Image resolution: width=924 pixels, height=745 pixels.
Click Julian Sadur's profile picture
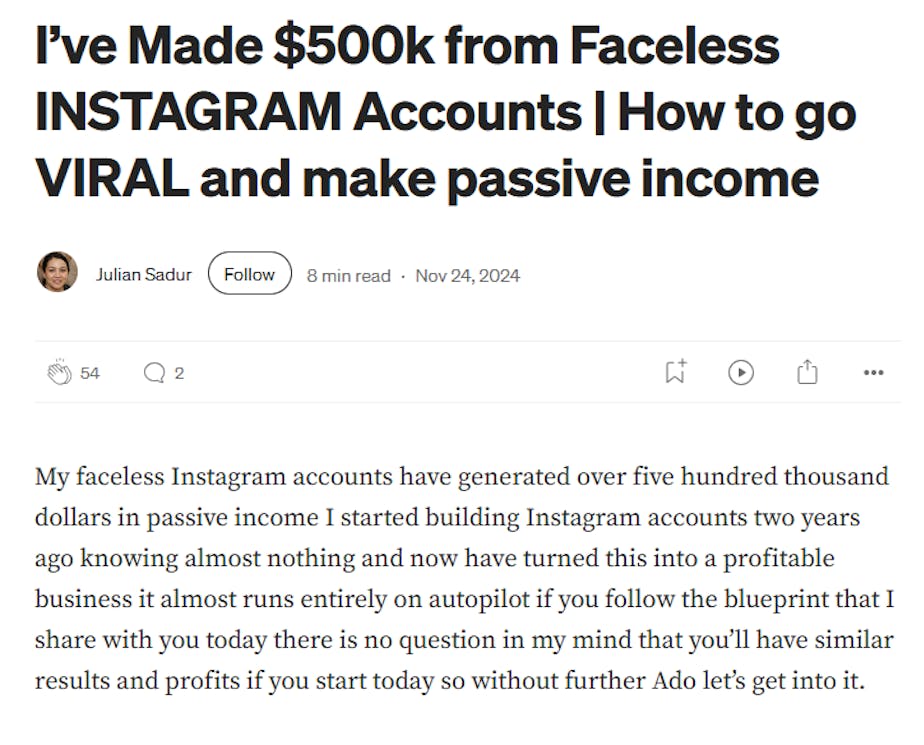coord(57,272)
